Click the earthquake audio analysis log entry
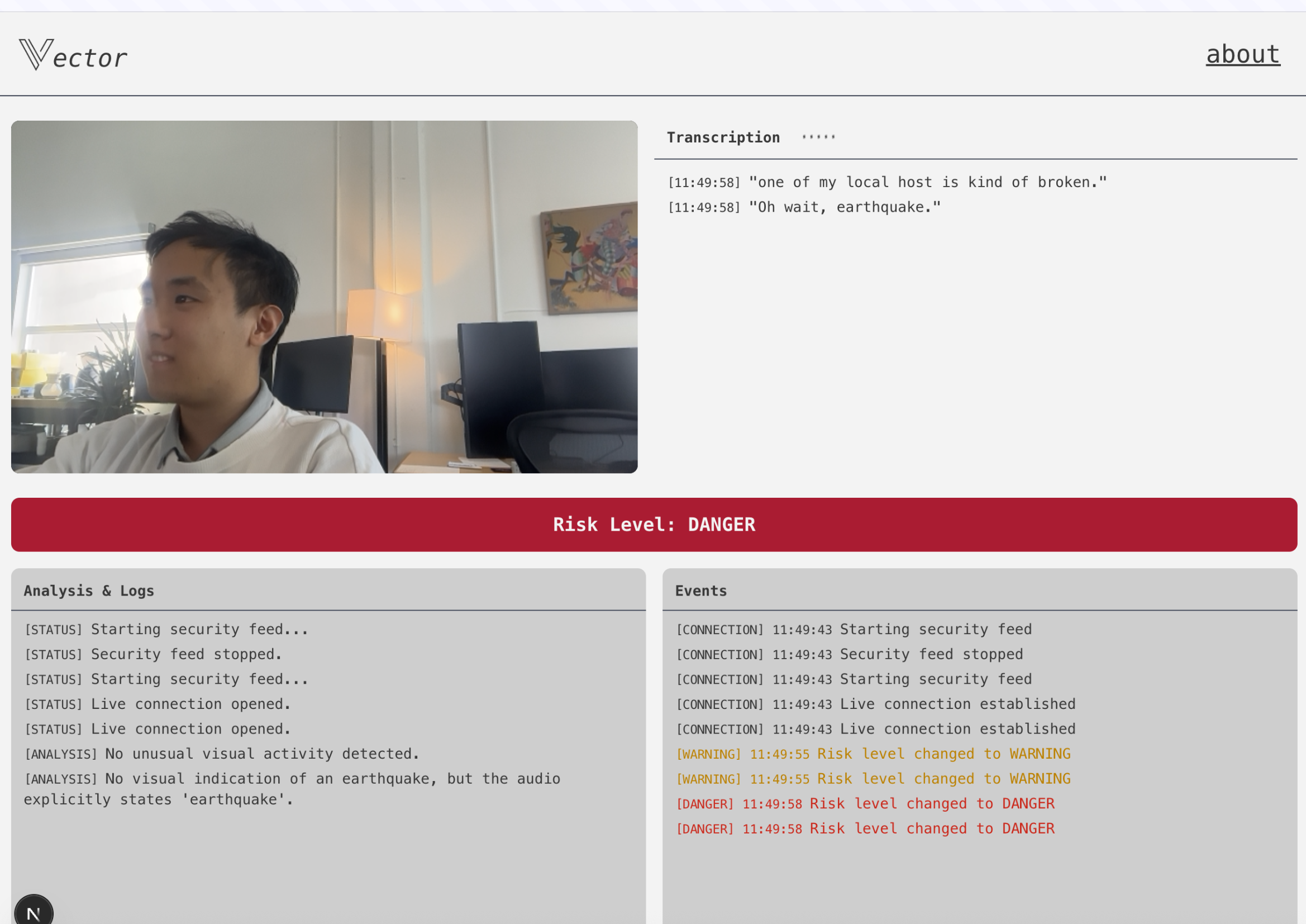Screen dimensions: 1306x924 [291, 789]
